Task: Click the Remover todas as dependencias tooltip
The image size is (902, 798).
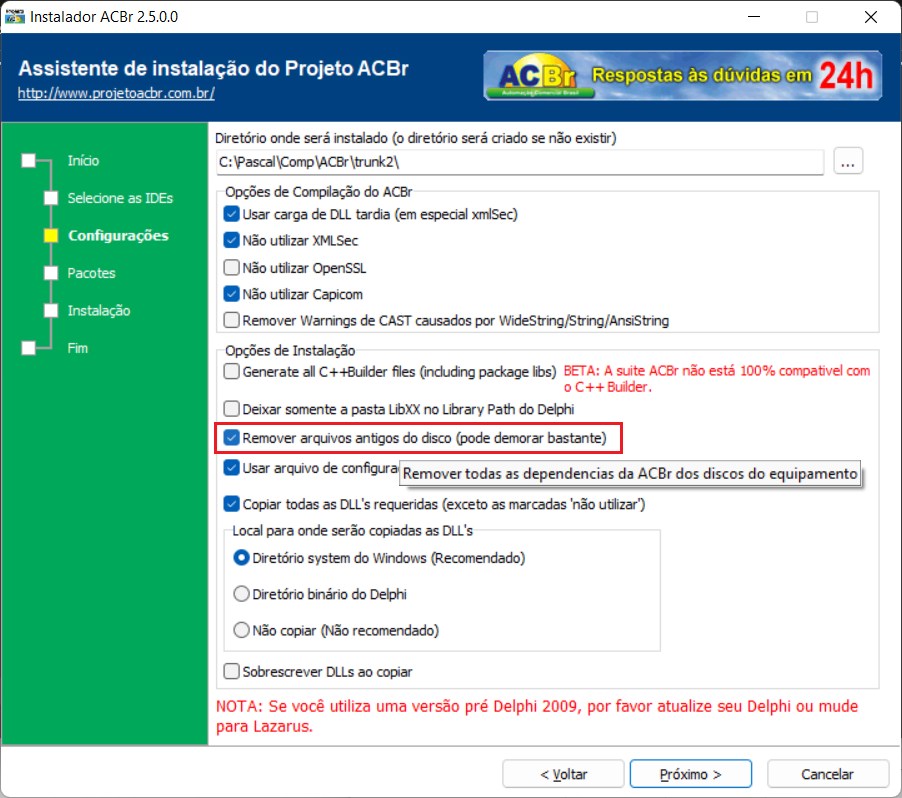Action: click(630, 474)
